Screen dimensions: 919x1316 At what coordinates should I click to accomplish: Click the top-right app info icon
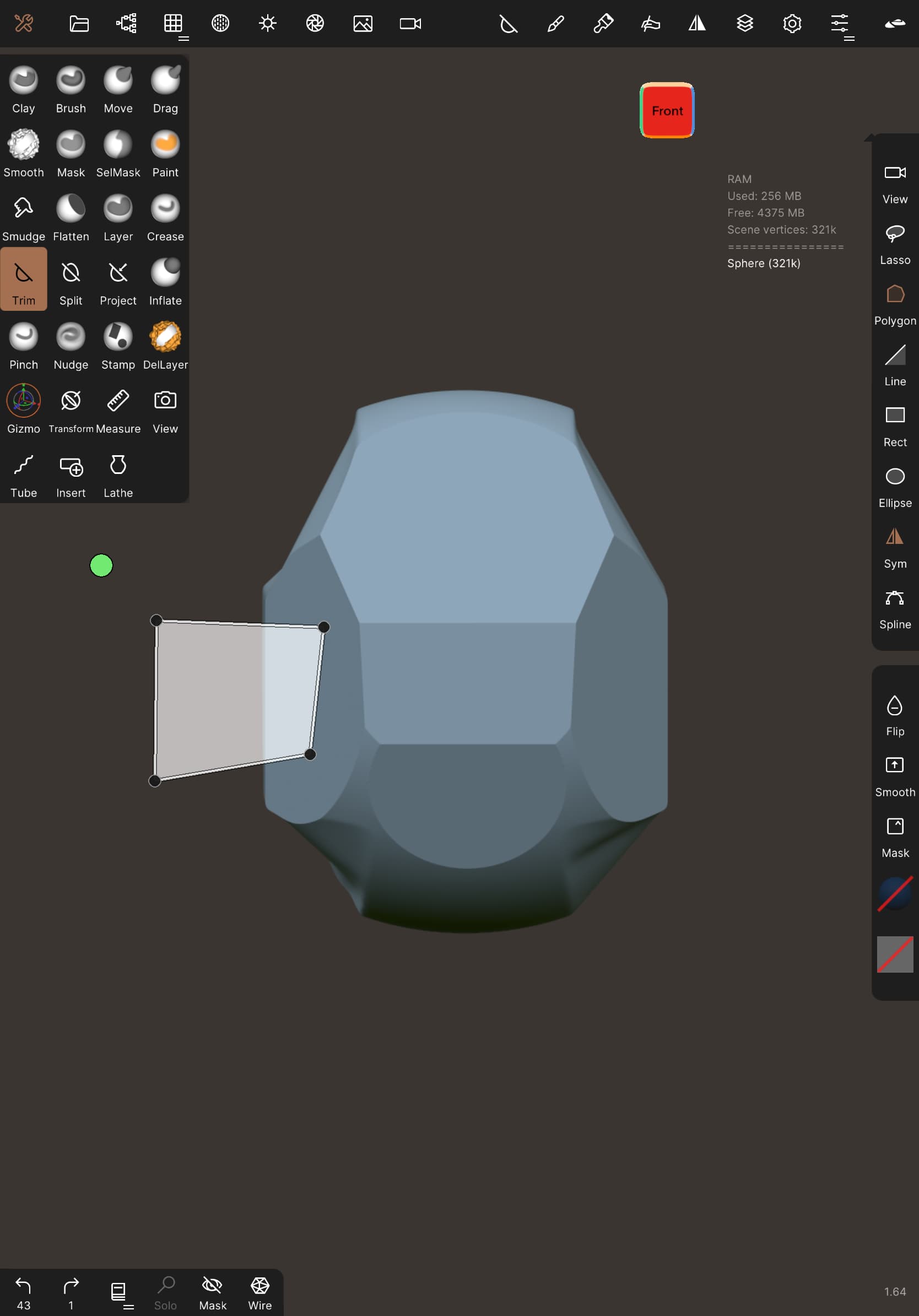[894, 24]
